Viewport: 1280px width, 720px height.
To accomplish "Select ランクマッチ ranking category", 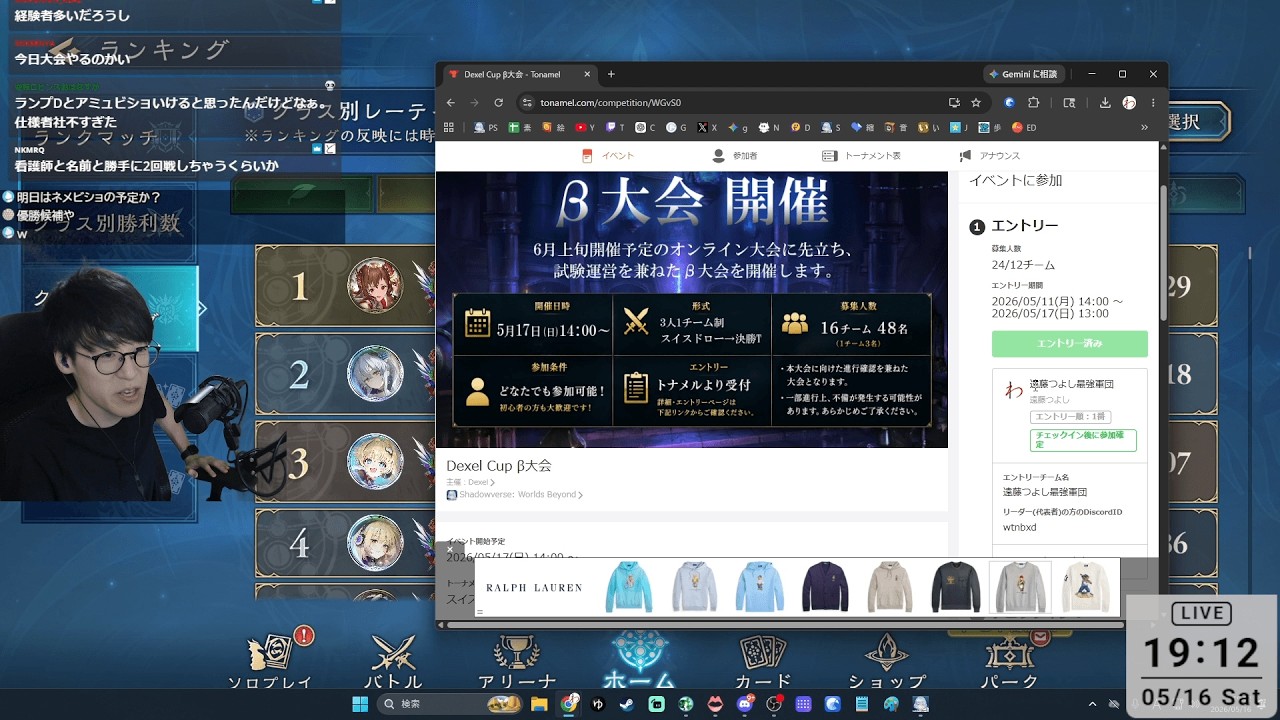I will click(97, 137).
